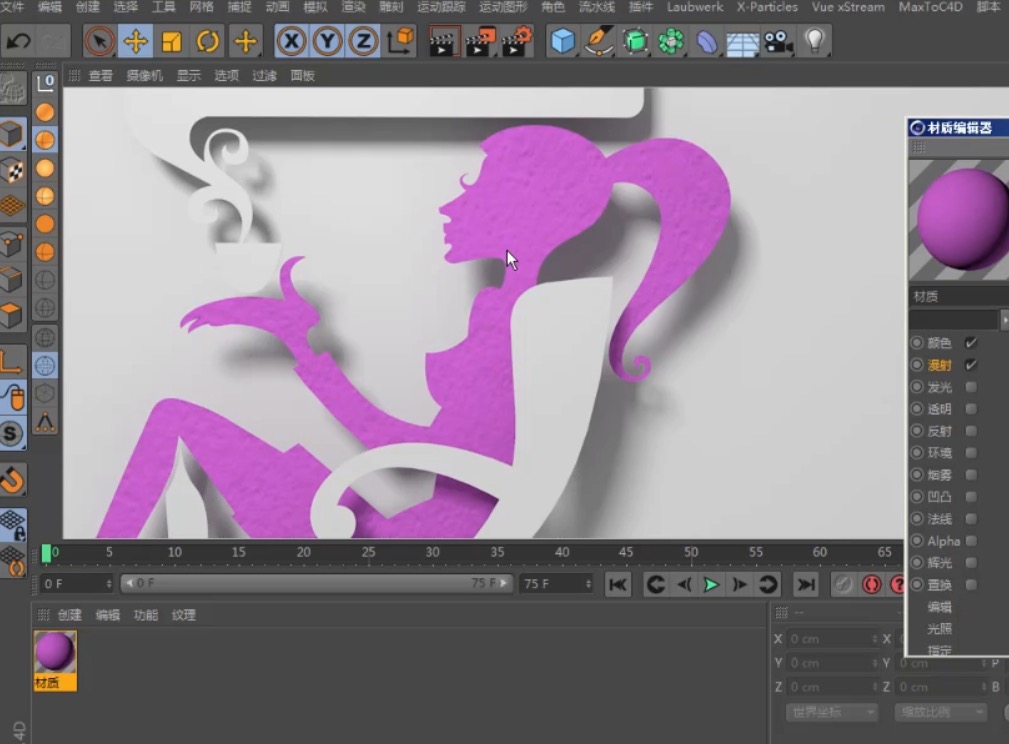The image size is (1009, 744).
Task: Select the Move tool in the toolbar
Action: point(135,41)
